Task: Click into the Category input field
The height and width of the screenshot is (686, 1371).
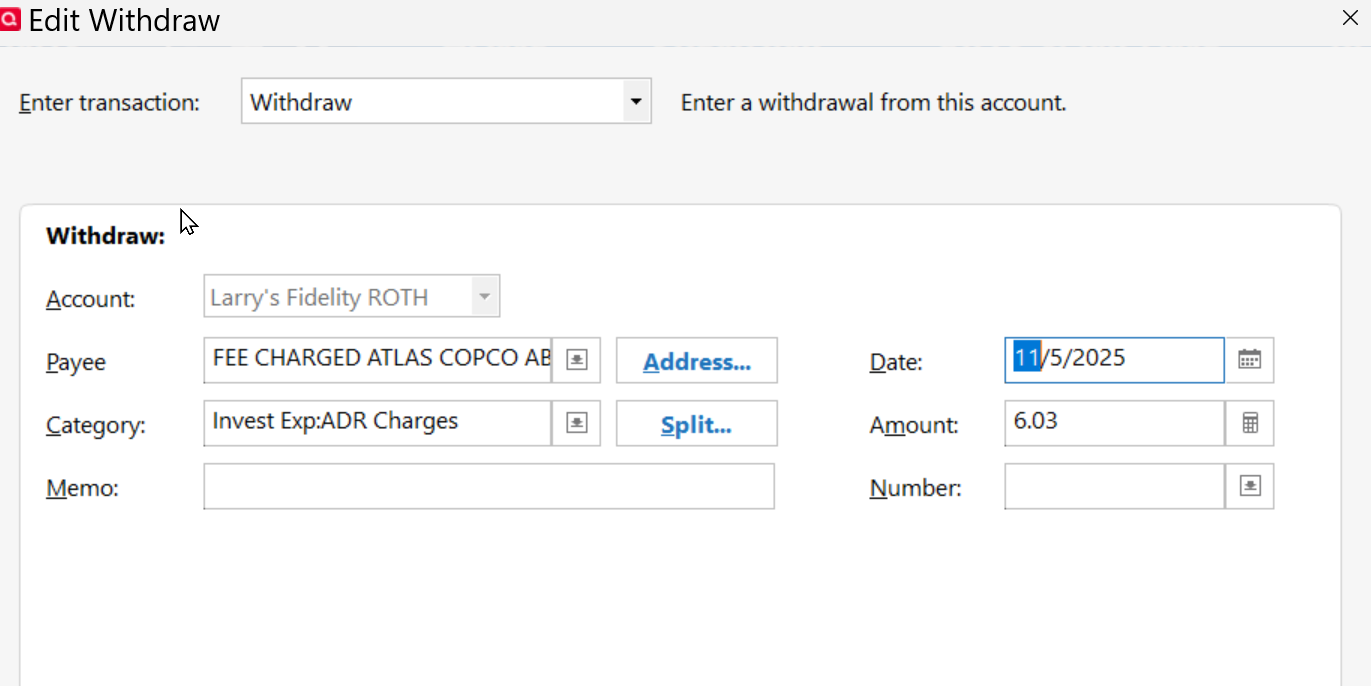Action: click(x=378, y=423)
